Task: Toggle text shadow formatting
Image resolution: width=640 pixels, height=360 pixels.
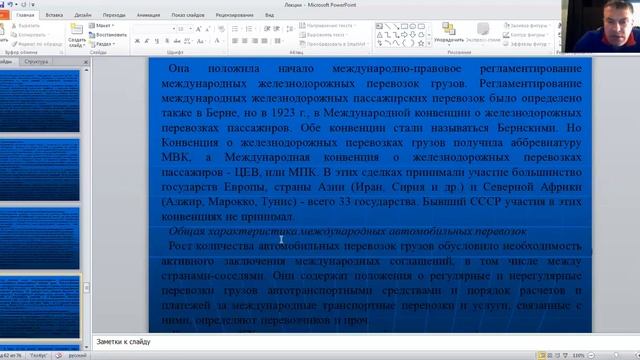Action: click(x=167, y=41)
